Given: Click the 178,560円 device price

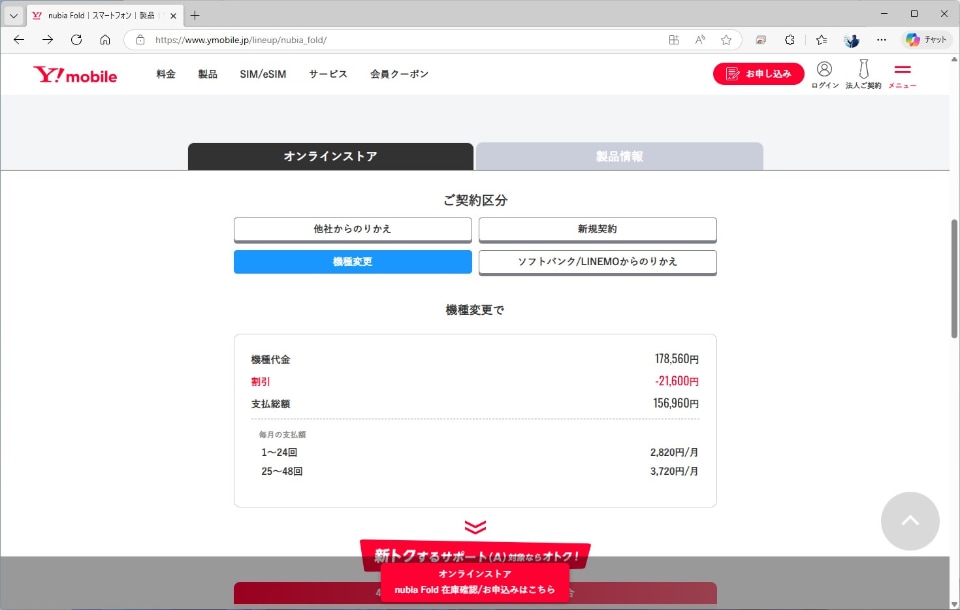Looking at the screenshot, I should (x=677, y=359).
